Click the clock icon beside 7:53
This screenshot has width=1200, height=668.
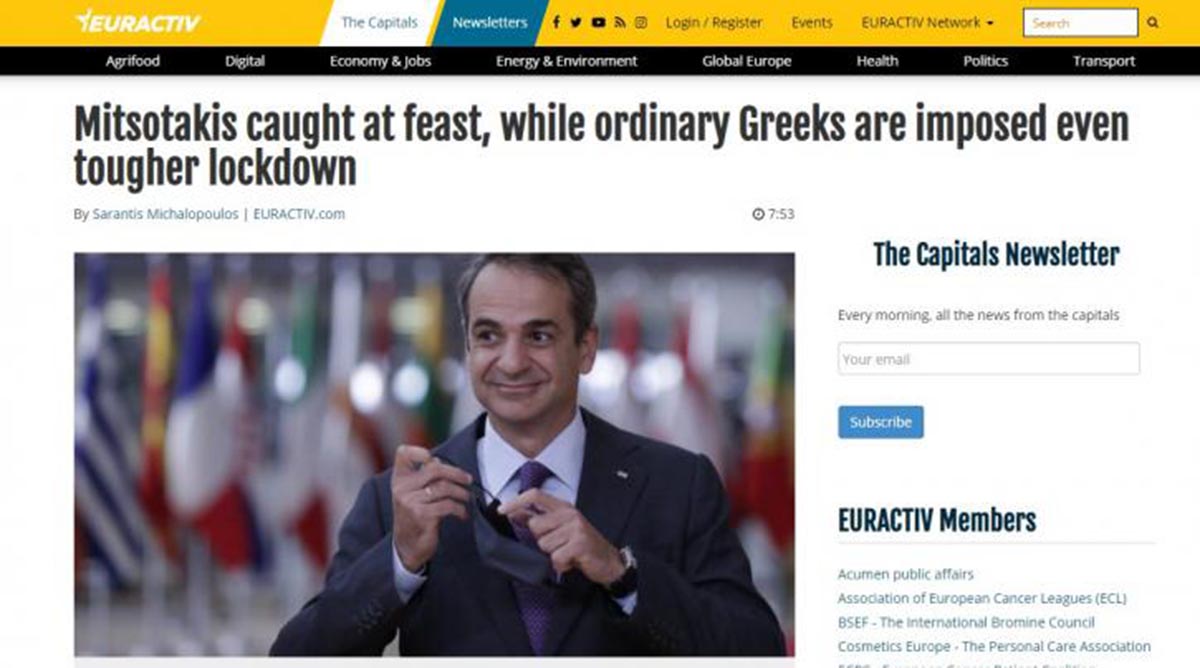[x=758, y=214]
